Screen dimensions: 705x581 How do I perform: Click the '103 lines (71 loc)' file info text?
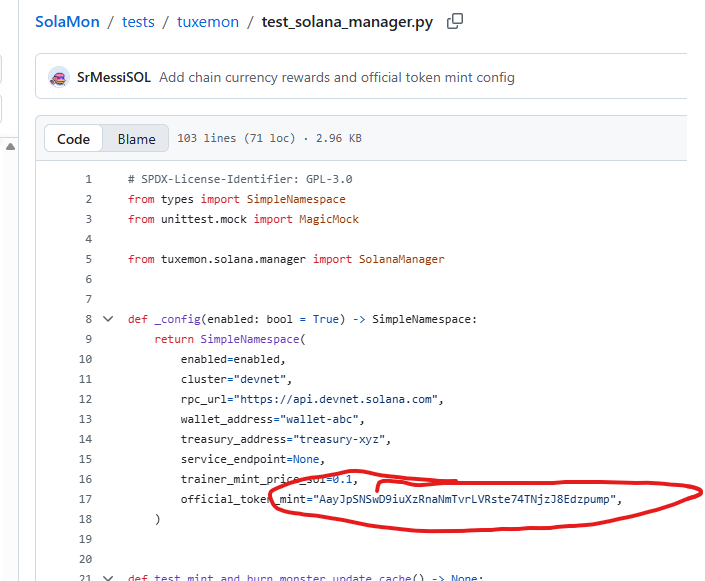(x=236, y=138)
